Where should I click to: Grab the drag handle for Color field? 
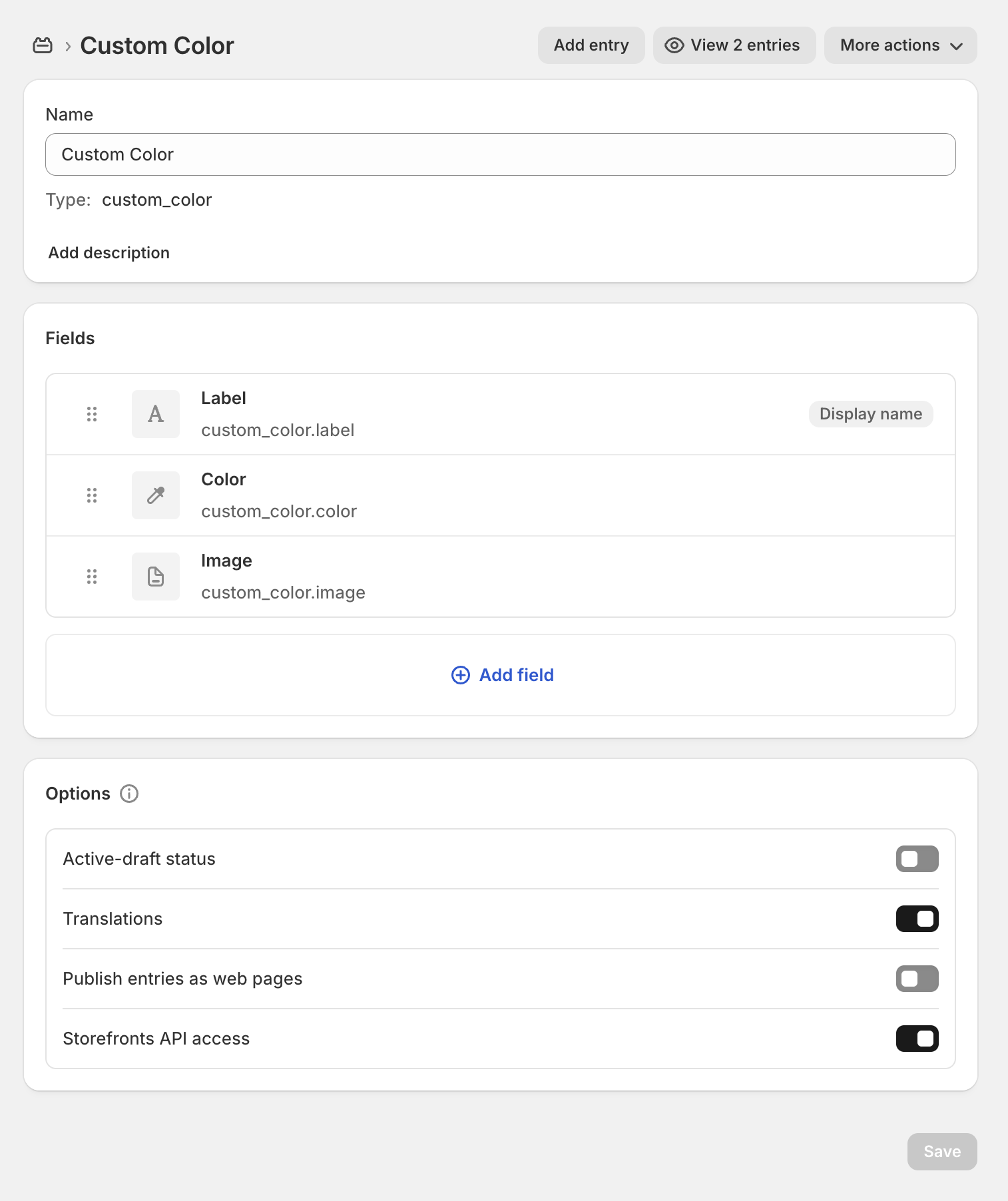[92, 495]
